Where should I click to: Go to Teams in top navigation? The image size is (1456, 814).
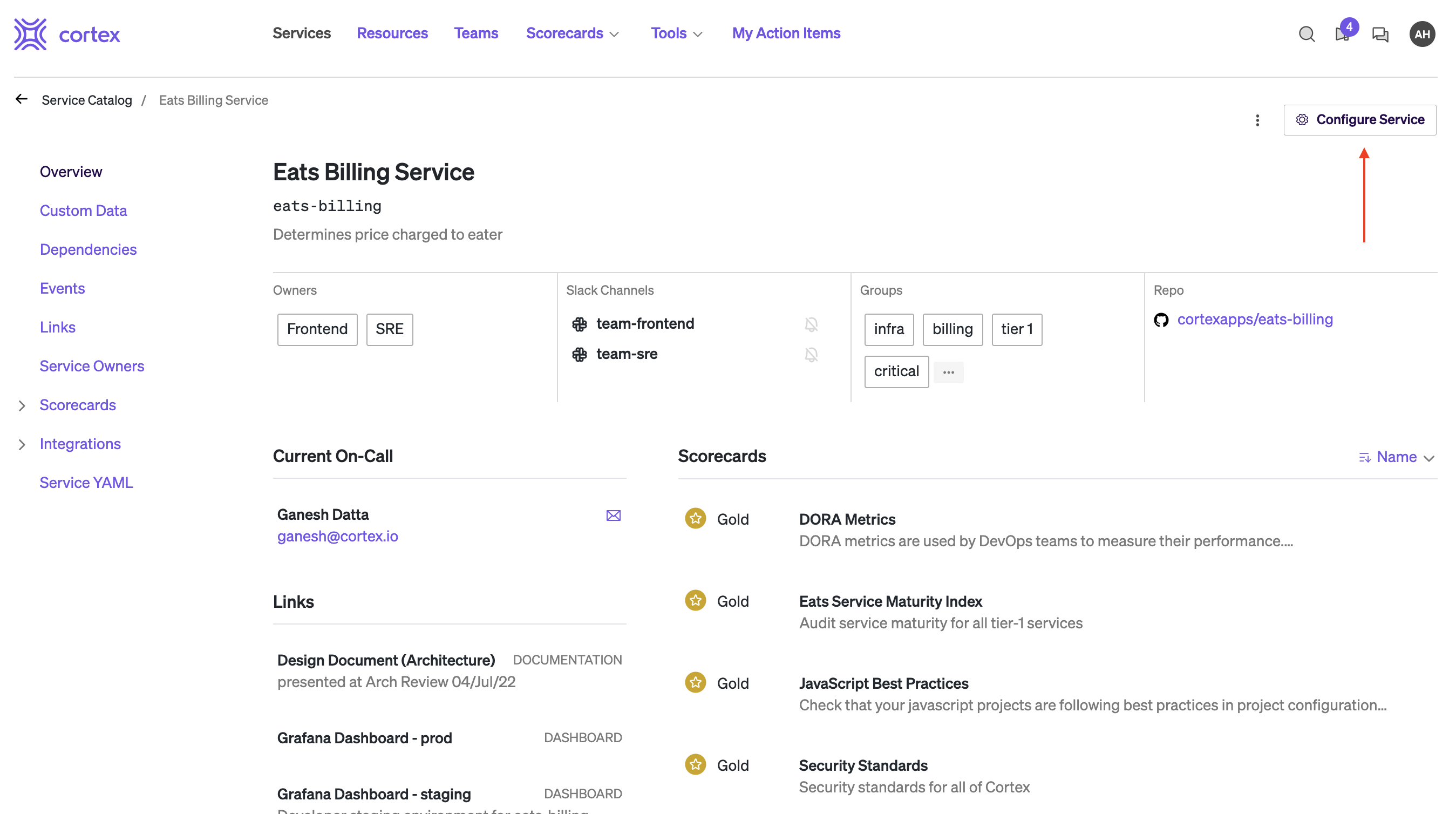pos(476,33)
